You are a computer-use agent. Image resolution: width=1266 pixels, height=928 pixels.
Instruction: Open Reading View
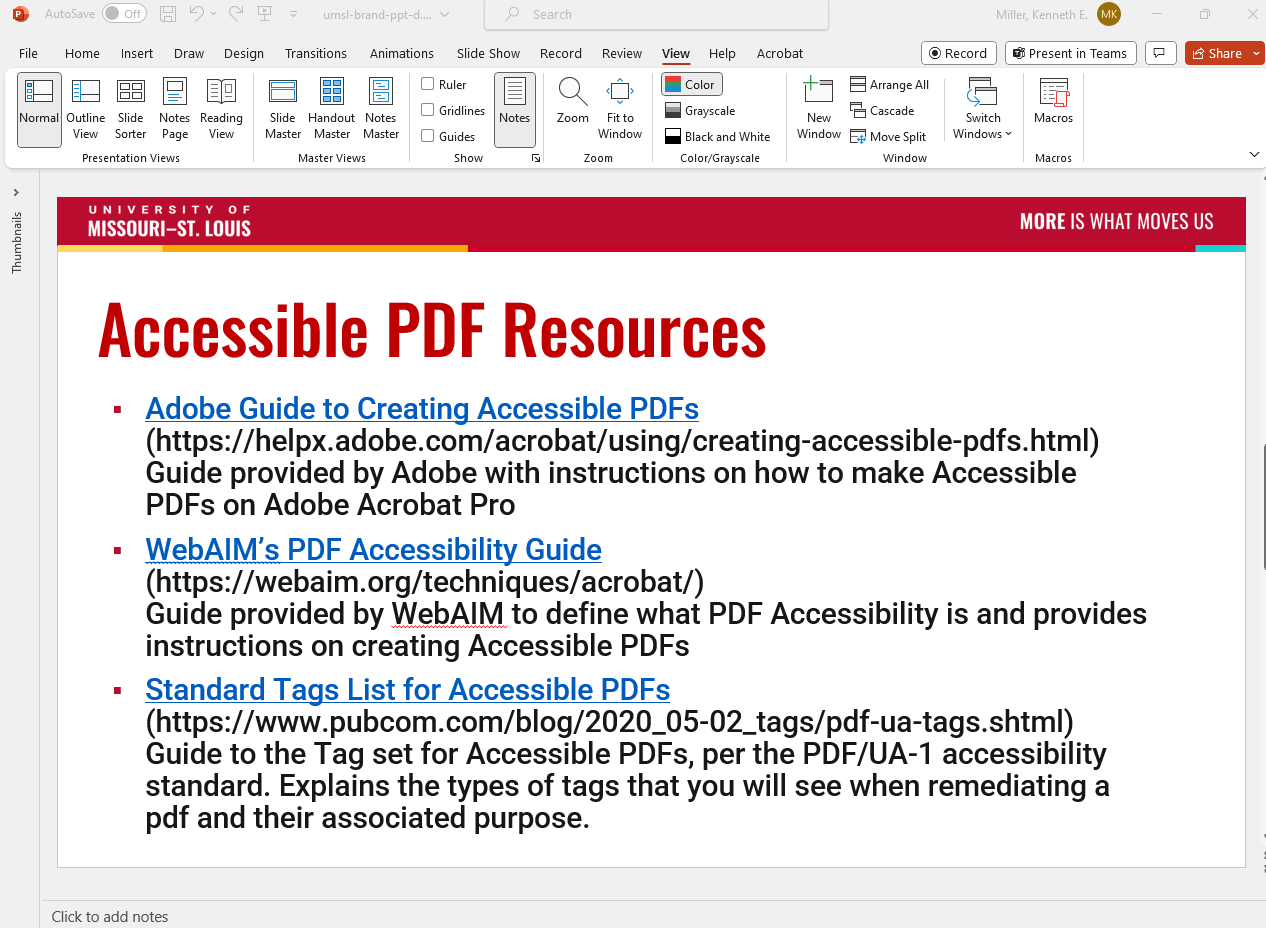[x=221, y=110]
